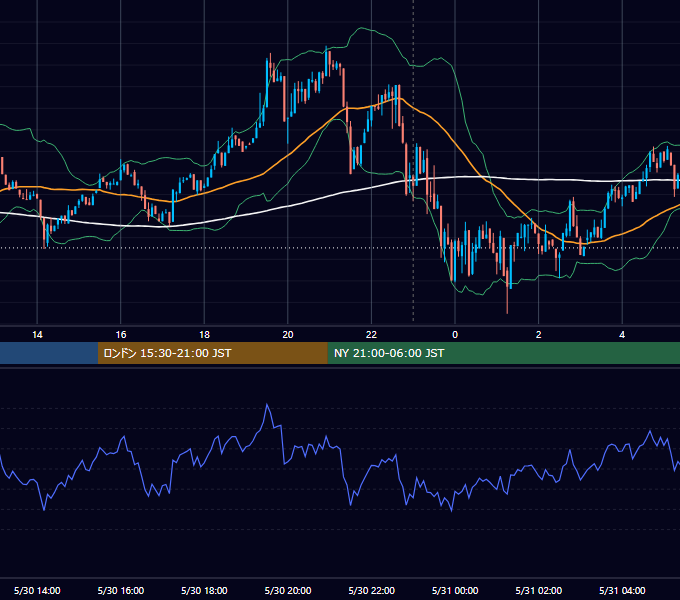This screenshot has width=680, height=600.
Task: Click the 4 hour label on price chart axis
Action: click(x=622, y=335)
